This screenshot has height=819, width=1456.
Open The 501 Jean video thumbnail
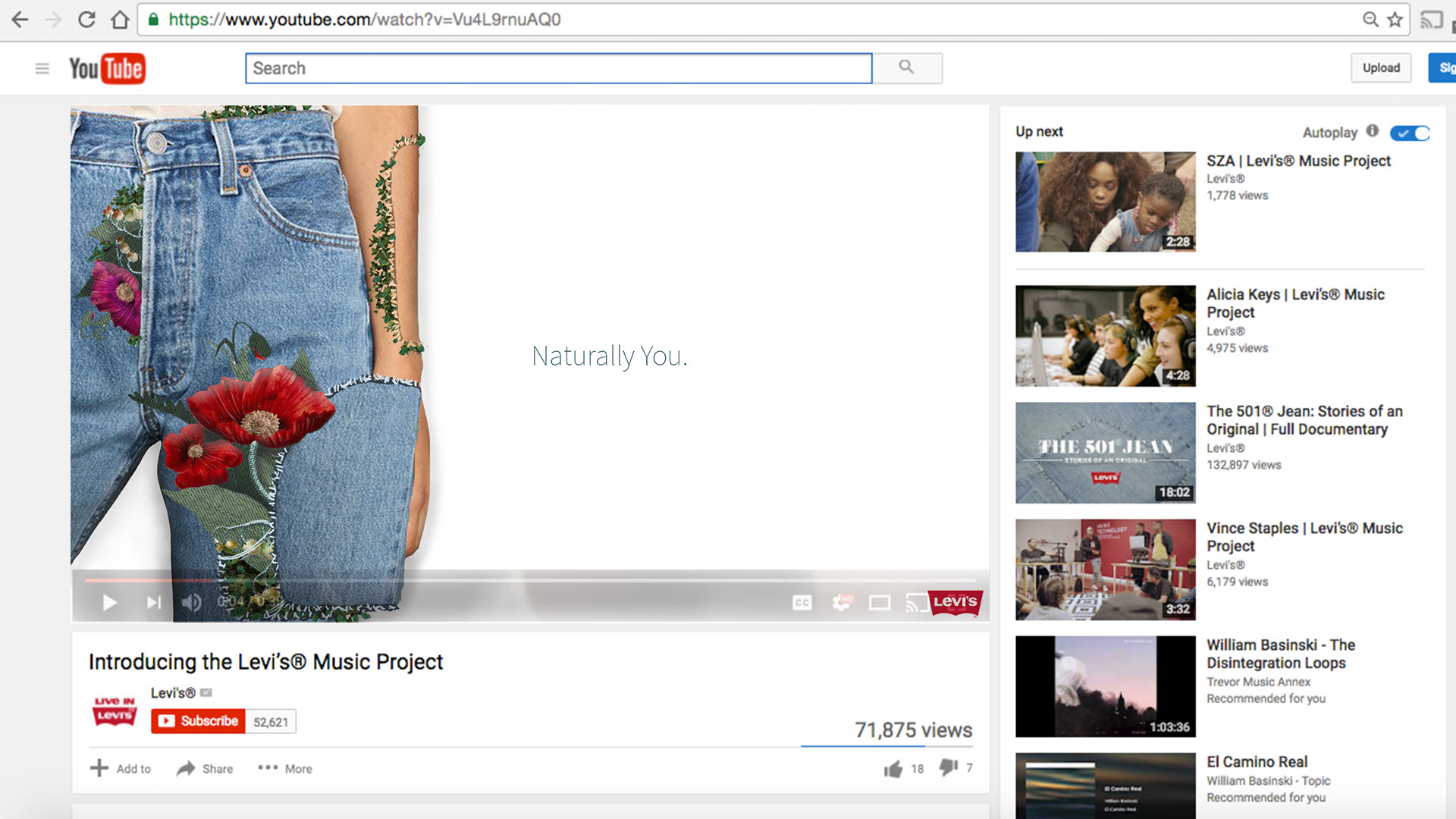[1106, 453]
